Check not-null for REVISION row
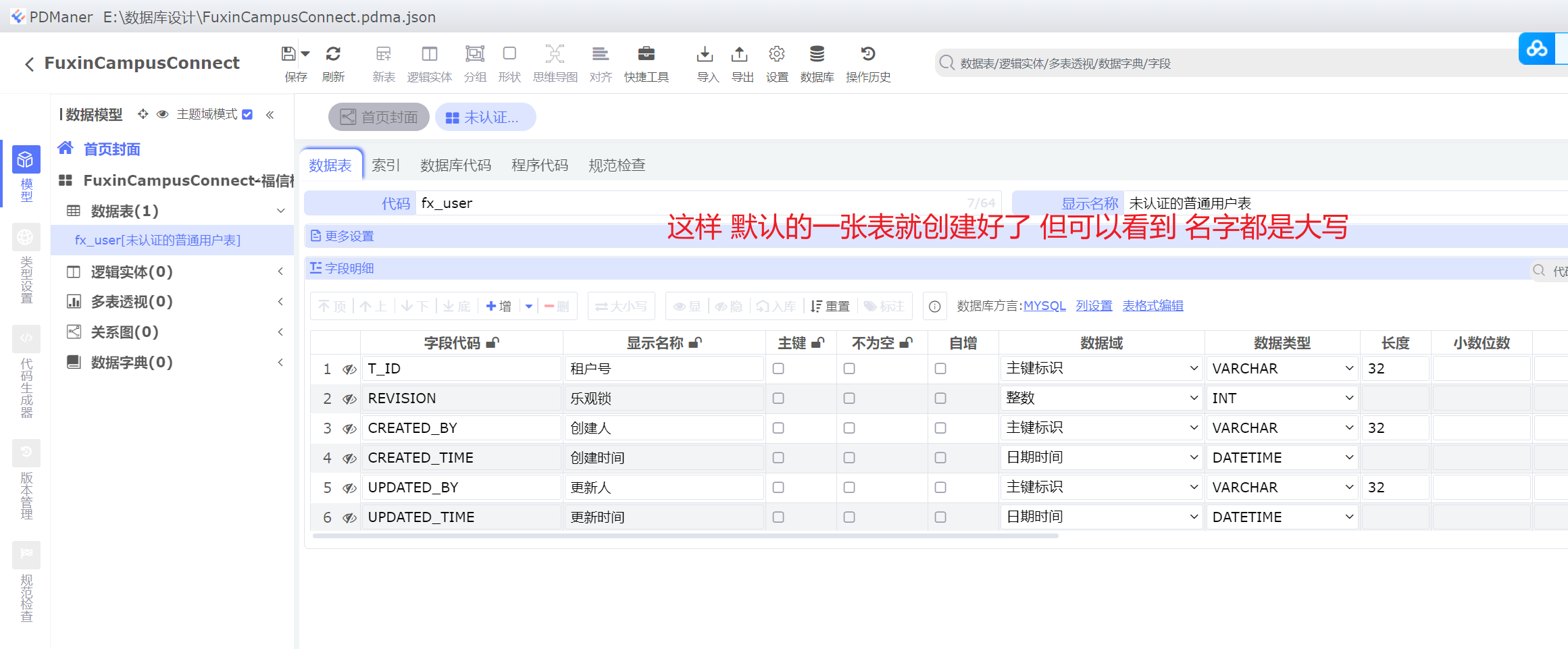The height and width of the screenshot is (649, 1568). click(x=849, y=398)
